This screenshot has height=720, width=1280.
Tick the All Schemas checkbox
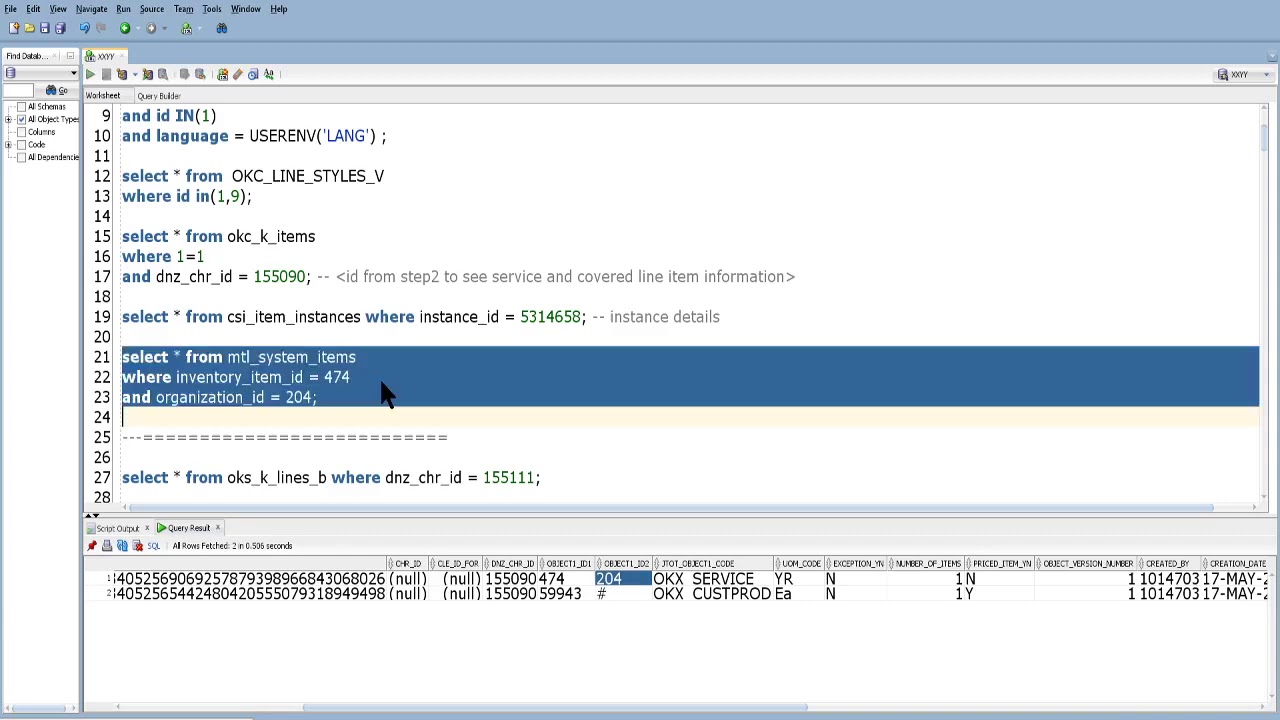[21, 107]
